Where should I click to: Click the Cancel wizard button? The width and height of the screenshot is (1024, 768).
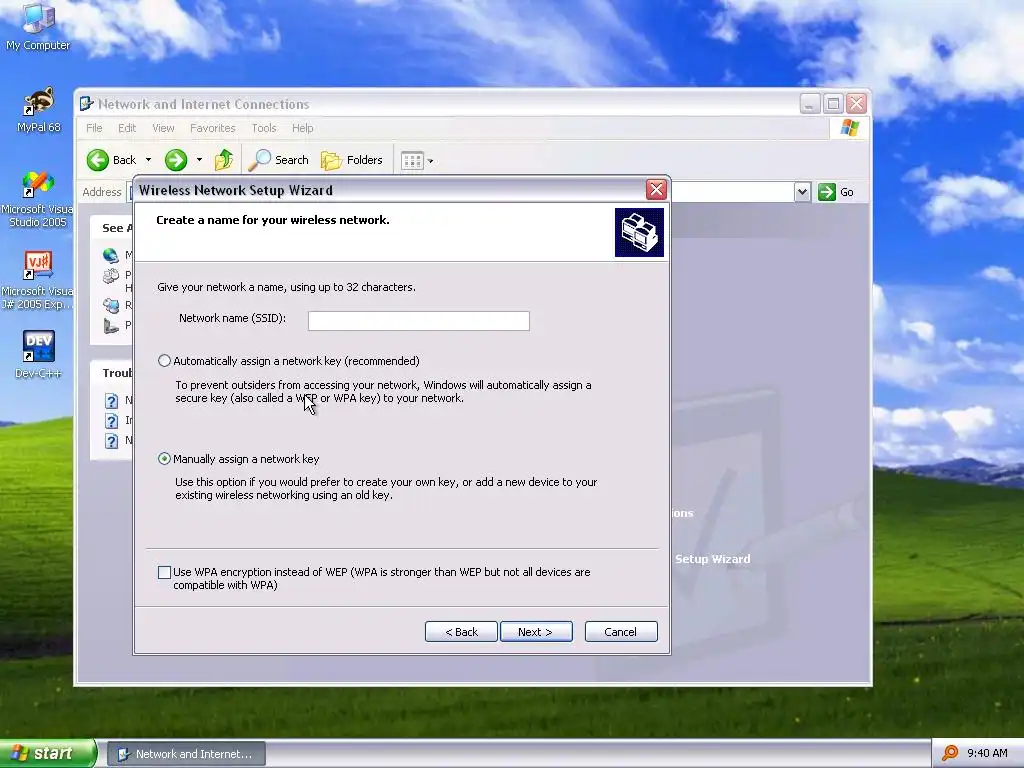[x=620, y=632]
